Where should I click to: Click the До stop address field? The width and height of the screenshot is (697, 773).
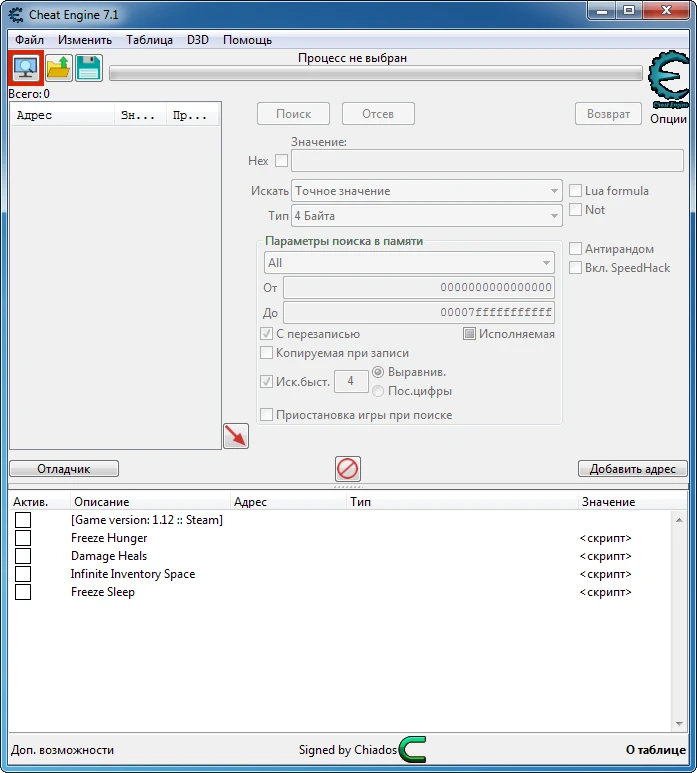(x=419, y=313)
